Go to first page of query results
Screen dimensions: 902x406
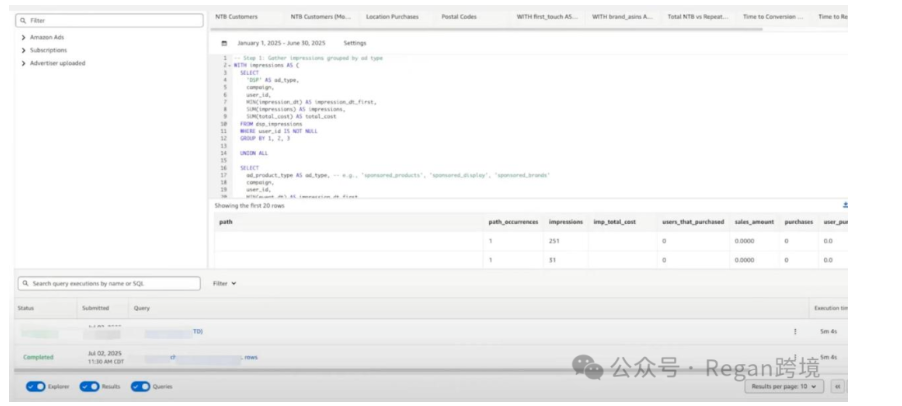coord(837,386)
